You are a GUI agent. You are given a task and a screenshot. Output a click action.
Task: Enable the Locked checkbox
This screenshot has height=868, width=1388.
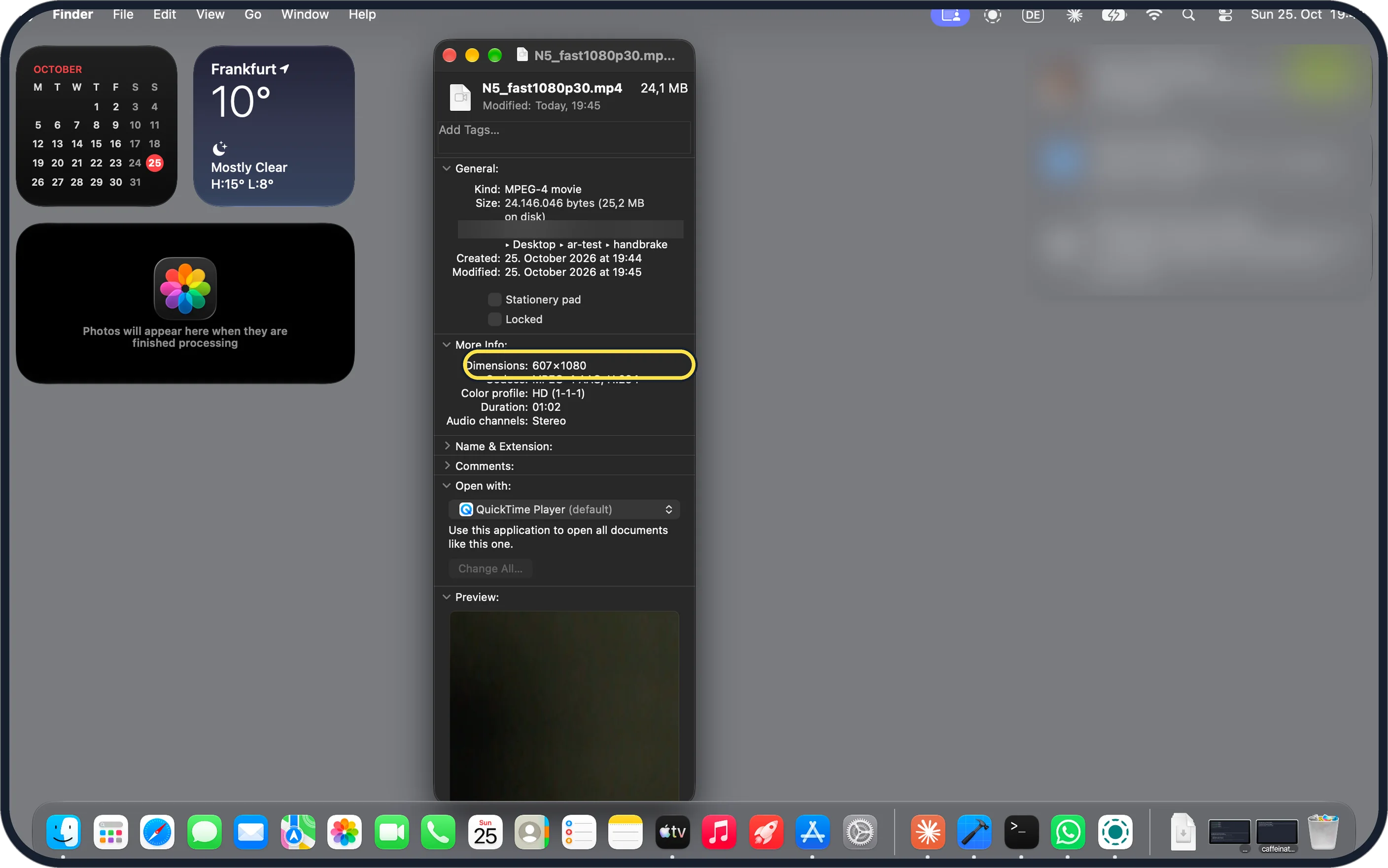coord(494,319)
